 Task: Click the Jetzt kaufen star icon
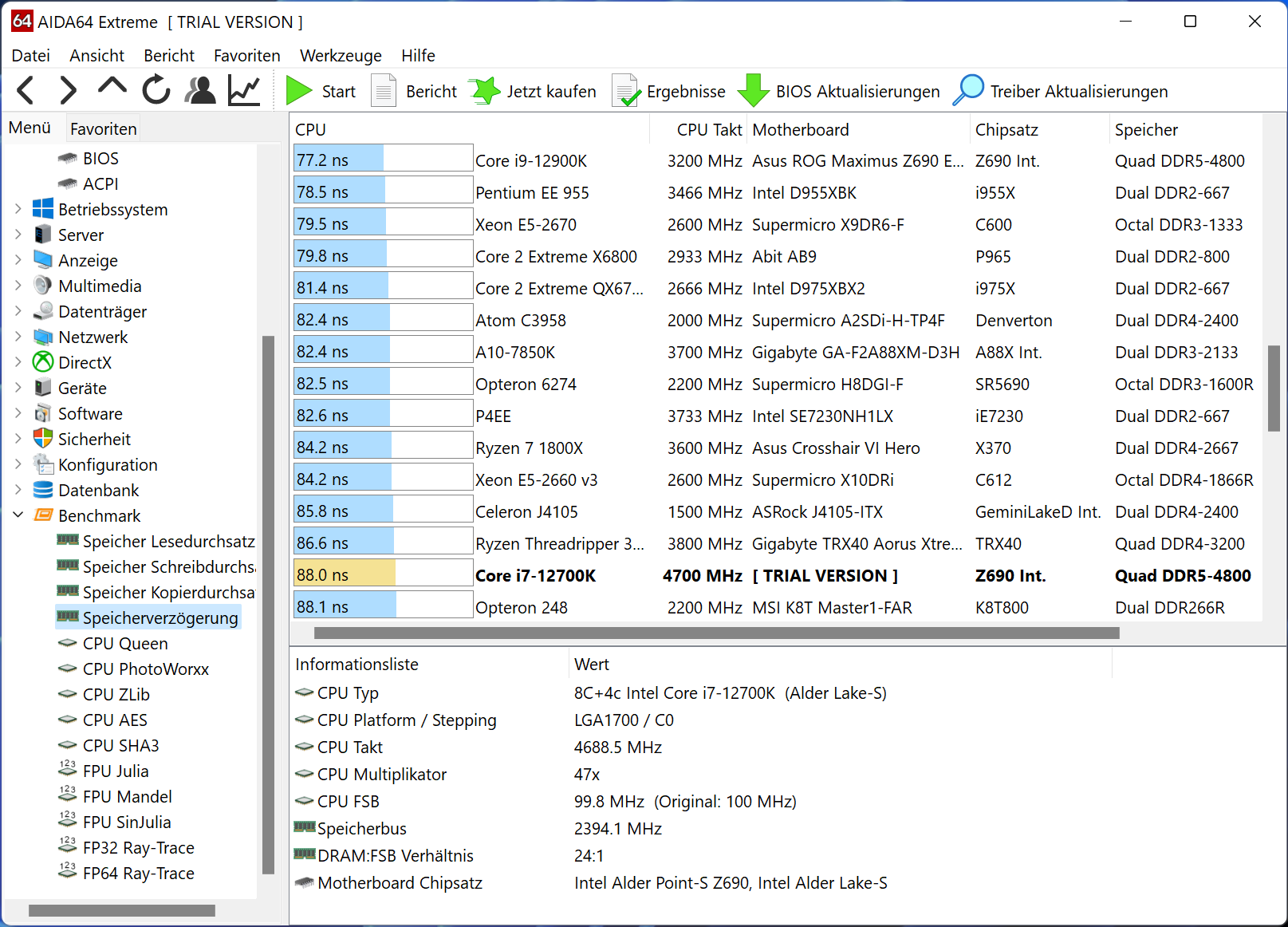tap(484, 90)
